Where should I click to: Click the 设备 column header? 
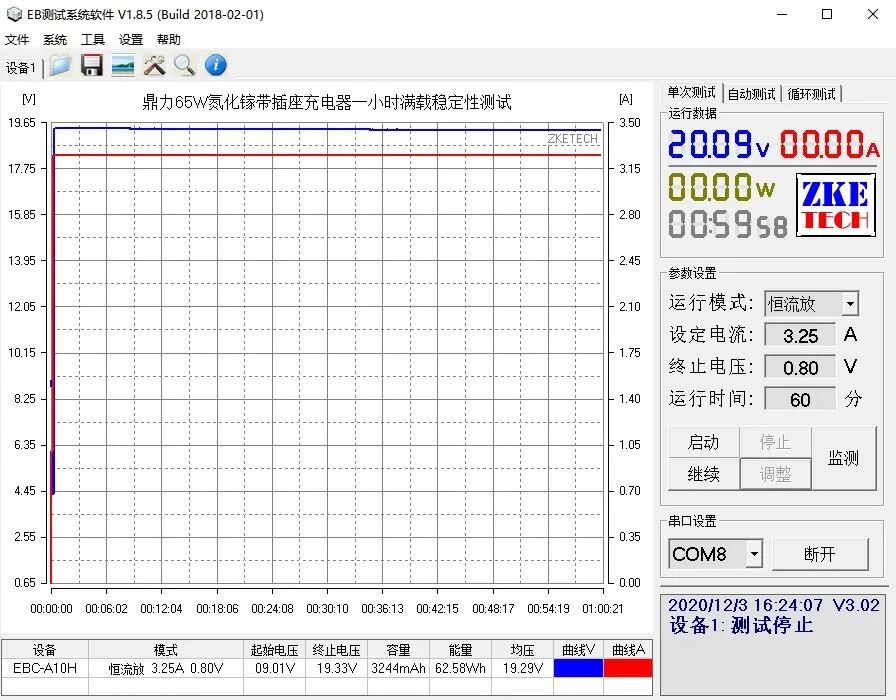[45, 650]
